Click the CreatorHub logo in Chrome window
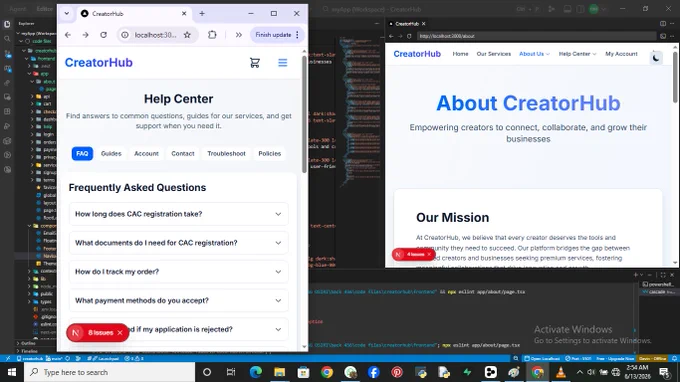Screen dimensions: 680x382 pos(98,62)
